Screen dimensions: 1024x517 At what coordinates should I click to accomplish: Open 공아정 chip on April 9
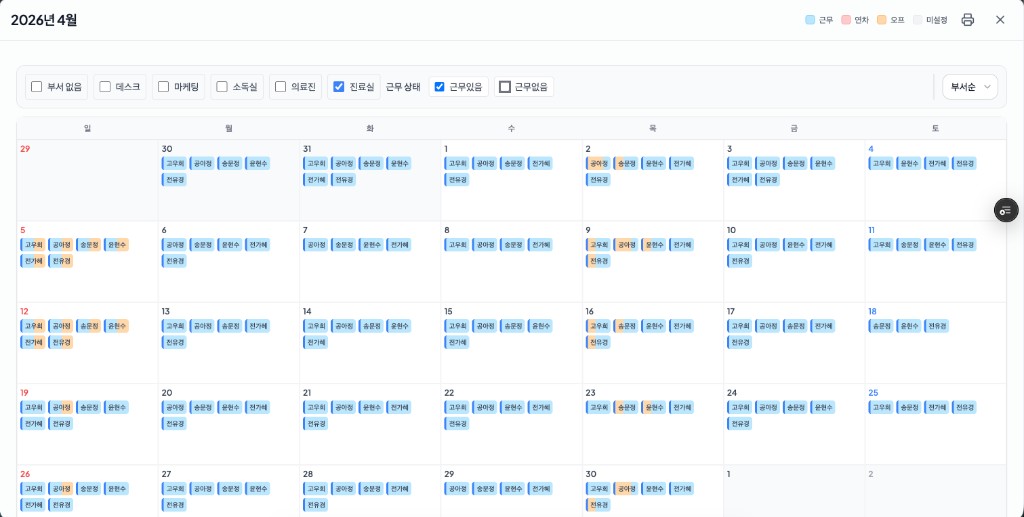coord(626,245)
